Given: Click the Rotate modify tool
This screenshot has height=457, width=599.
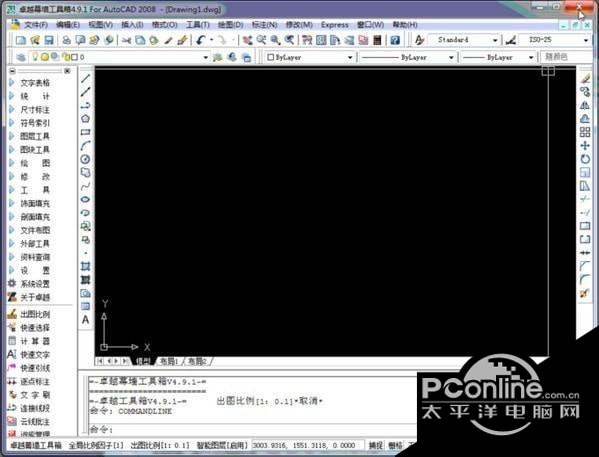Looking at the screenshot, I should [x=585, y=159].
